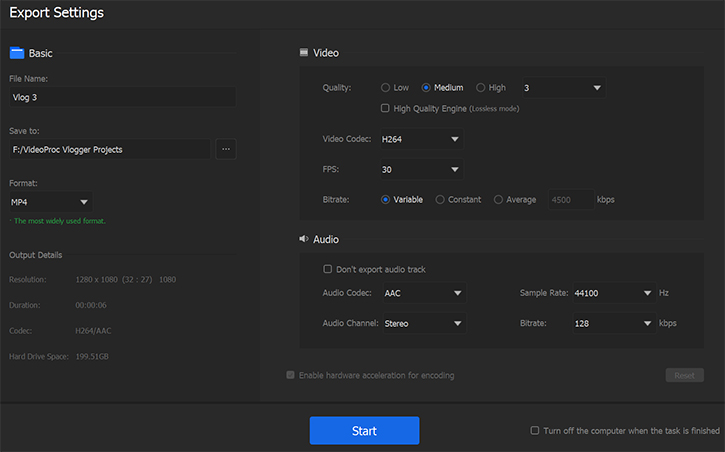725x452 pixels.
Task: Choose Constant bitrate mode
Action: (x=440, y=200)
